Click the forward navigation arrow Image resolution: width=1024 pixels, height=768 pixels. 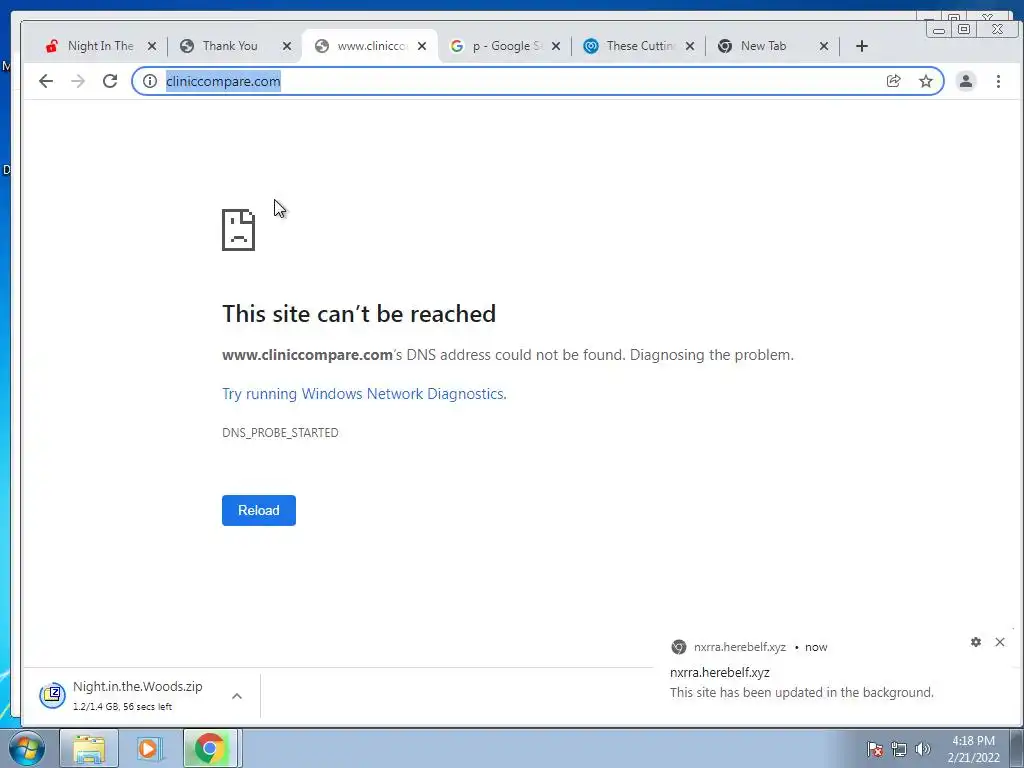pyautogui.click(x=78, y=81)
